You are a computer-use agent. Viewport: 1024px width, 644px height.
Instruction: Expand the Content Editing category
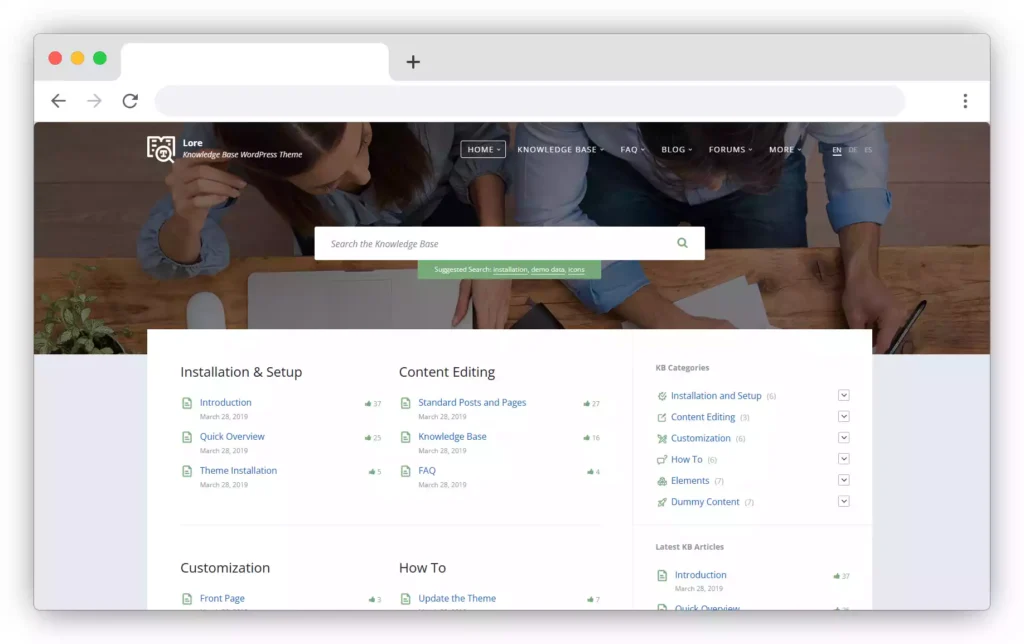point(844,417)
